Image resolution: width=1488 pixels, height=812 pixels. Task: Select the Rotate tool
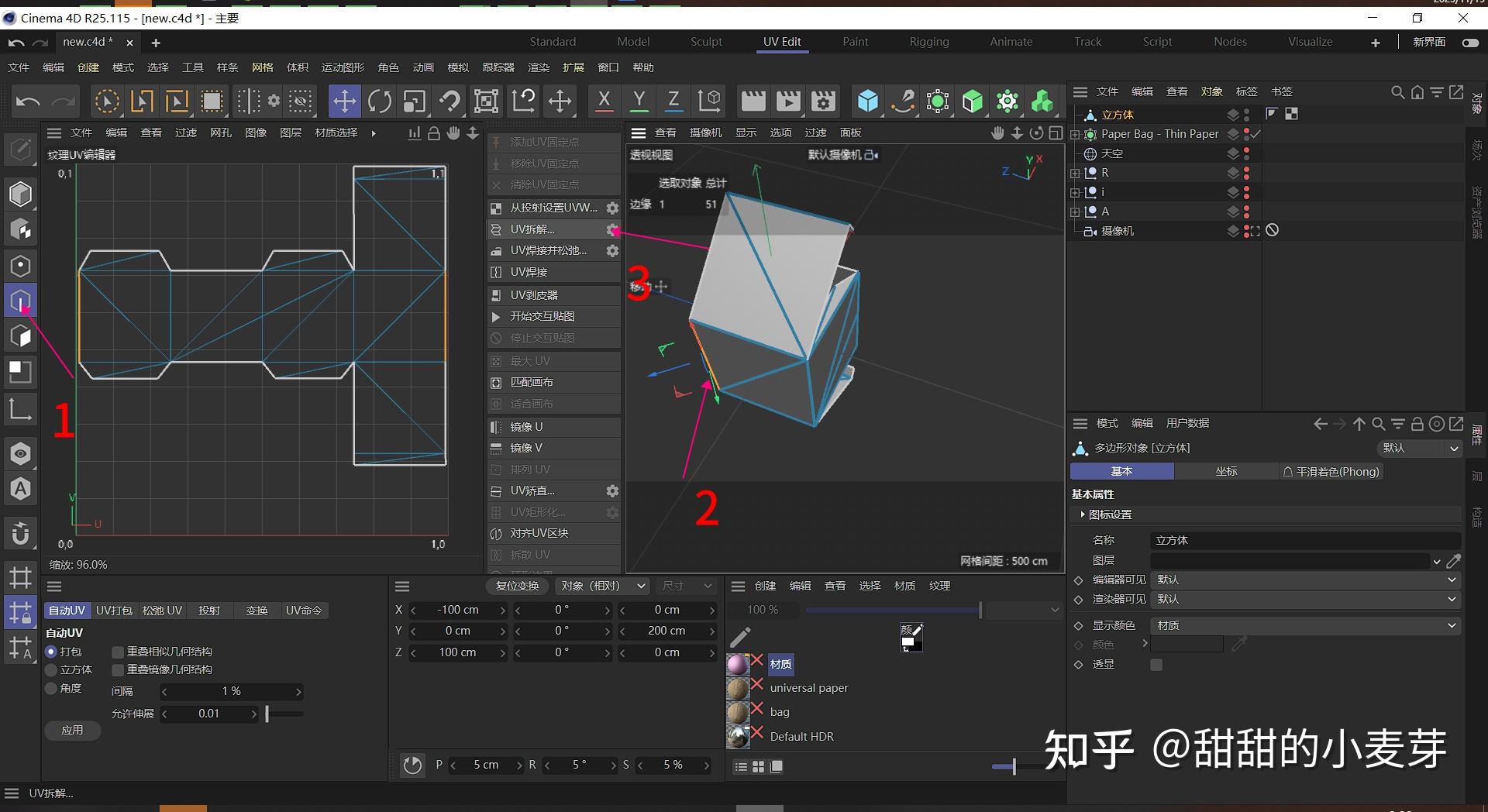pos(379,101)
